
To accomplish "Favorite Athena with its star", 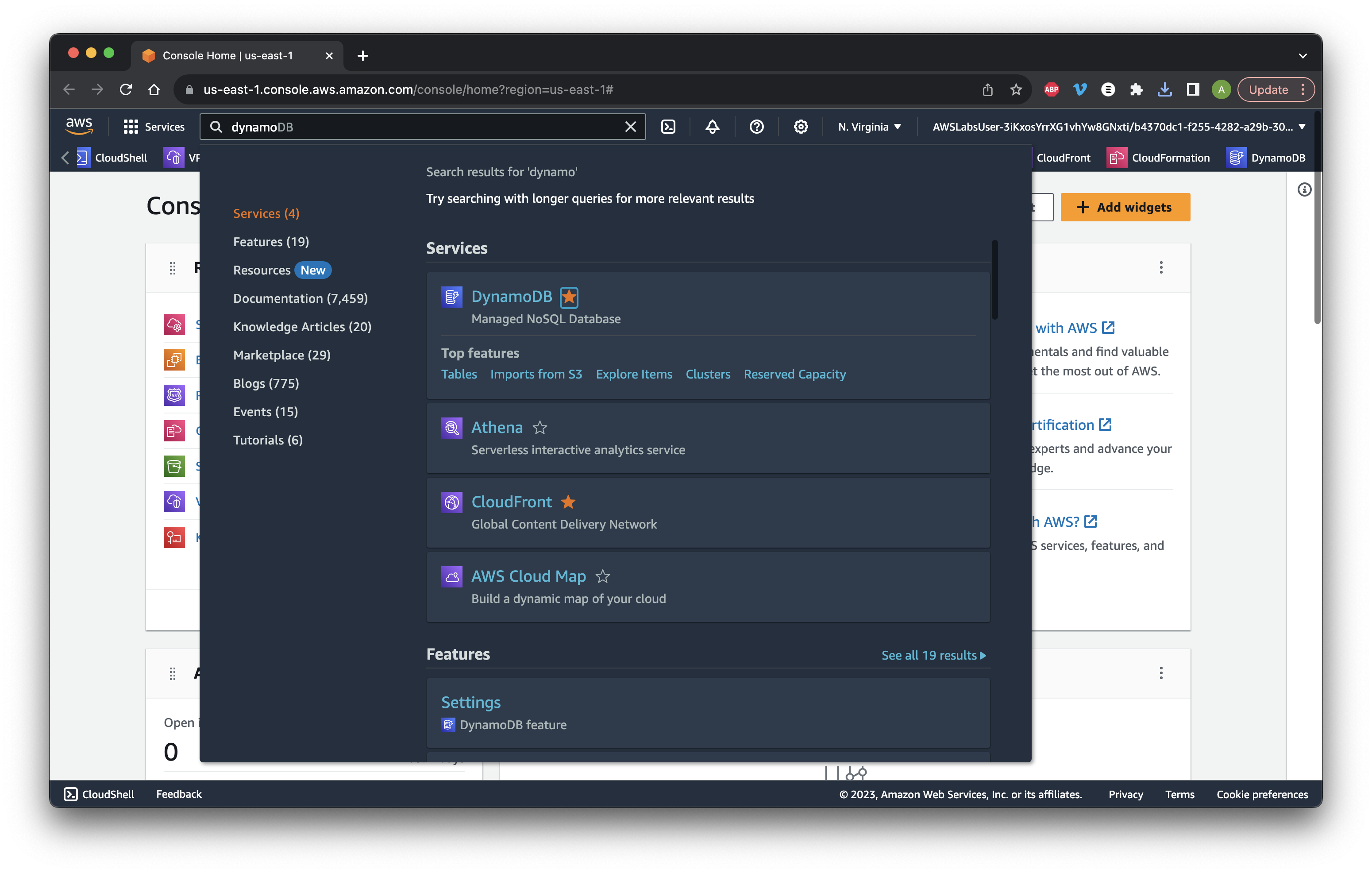I will pyautogui.click(x=539, y=427).
